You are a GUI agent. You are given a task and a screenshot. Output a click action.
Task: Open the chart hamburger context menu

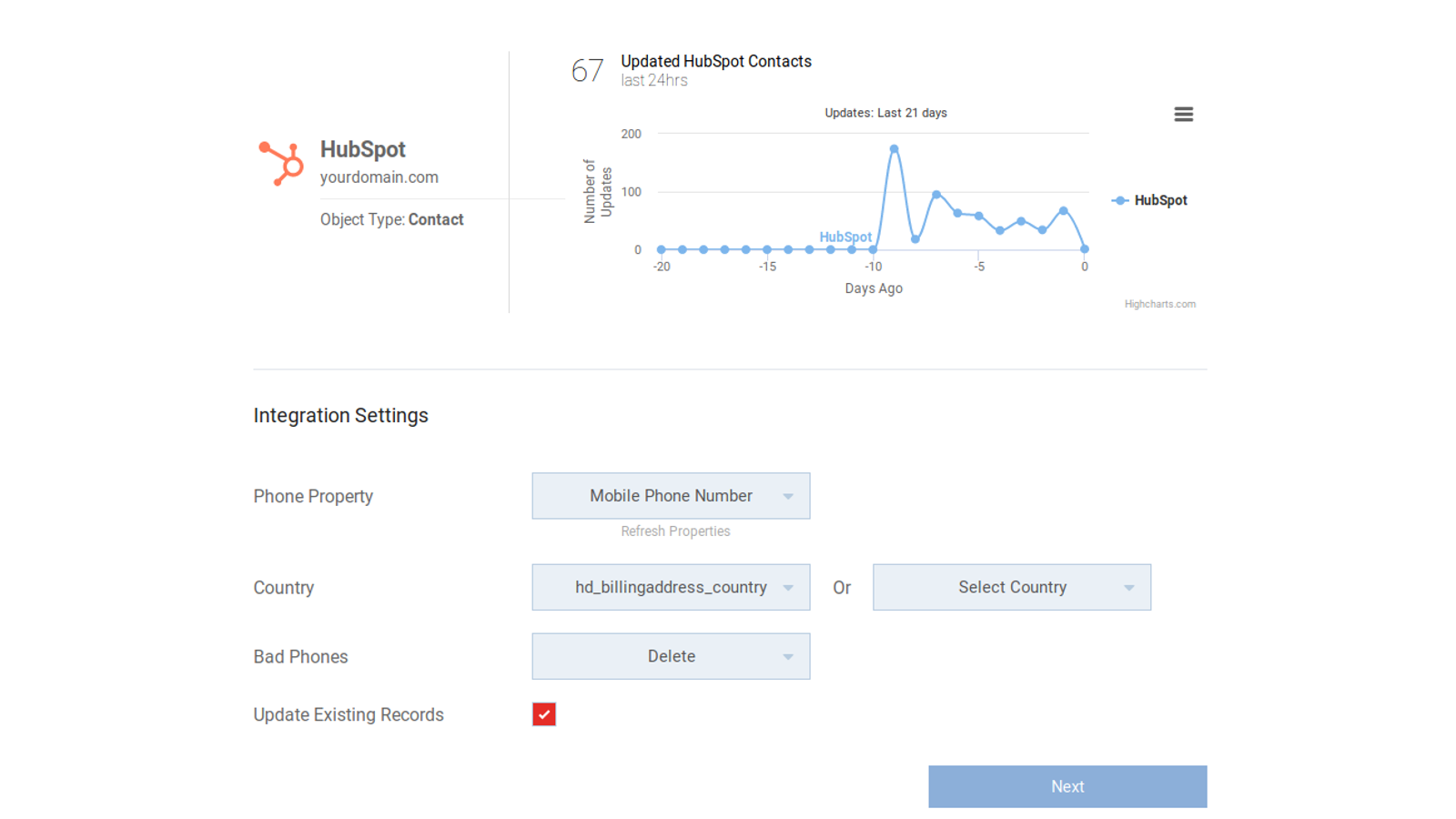(x=1183, y=115)
